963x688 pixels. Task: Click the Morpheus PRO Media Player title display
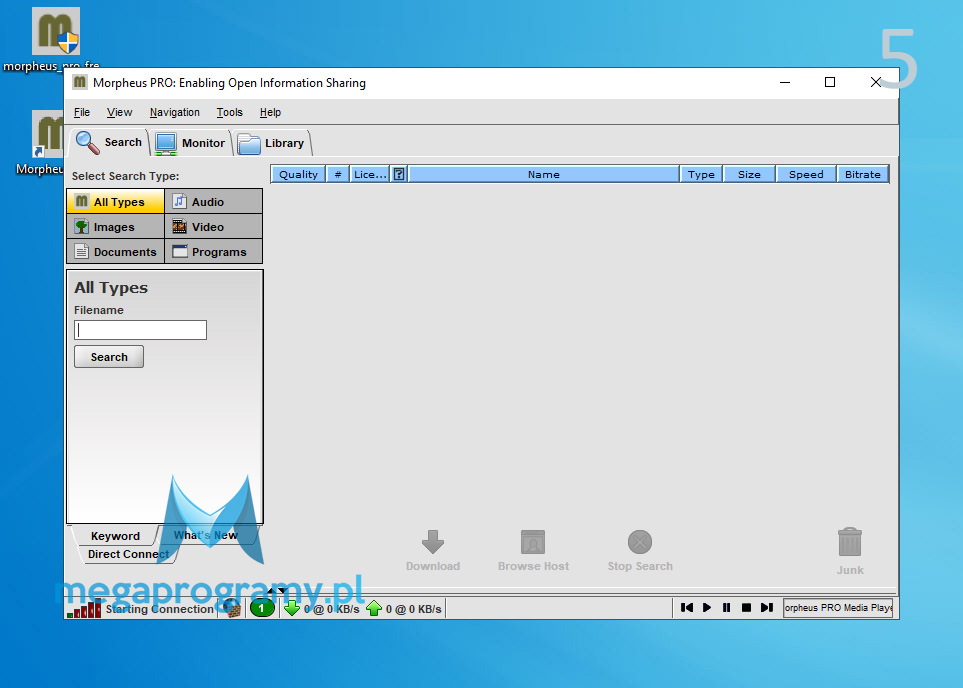[x=838, y=608]
